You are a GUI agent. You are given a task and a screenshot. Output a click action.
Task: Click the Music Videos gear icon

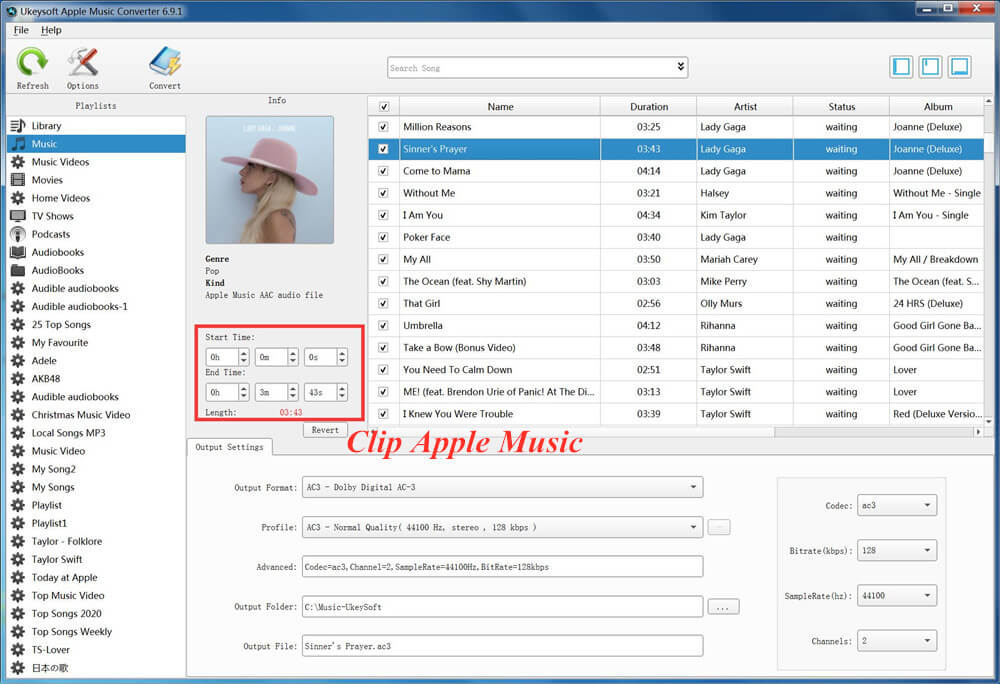[x=18, y=162]
